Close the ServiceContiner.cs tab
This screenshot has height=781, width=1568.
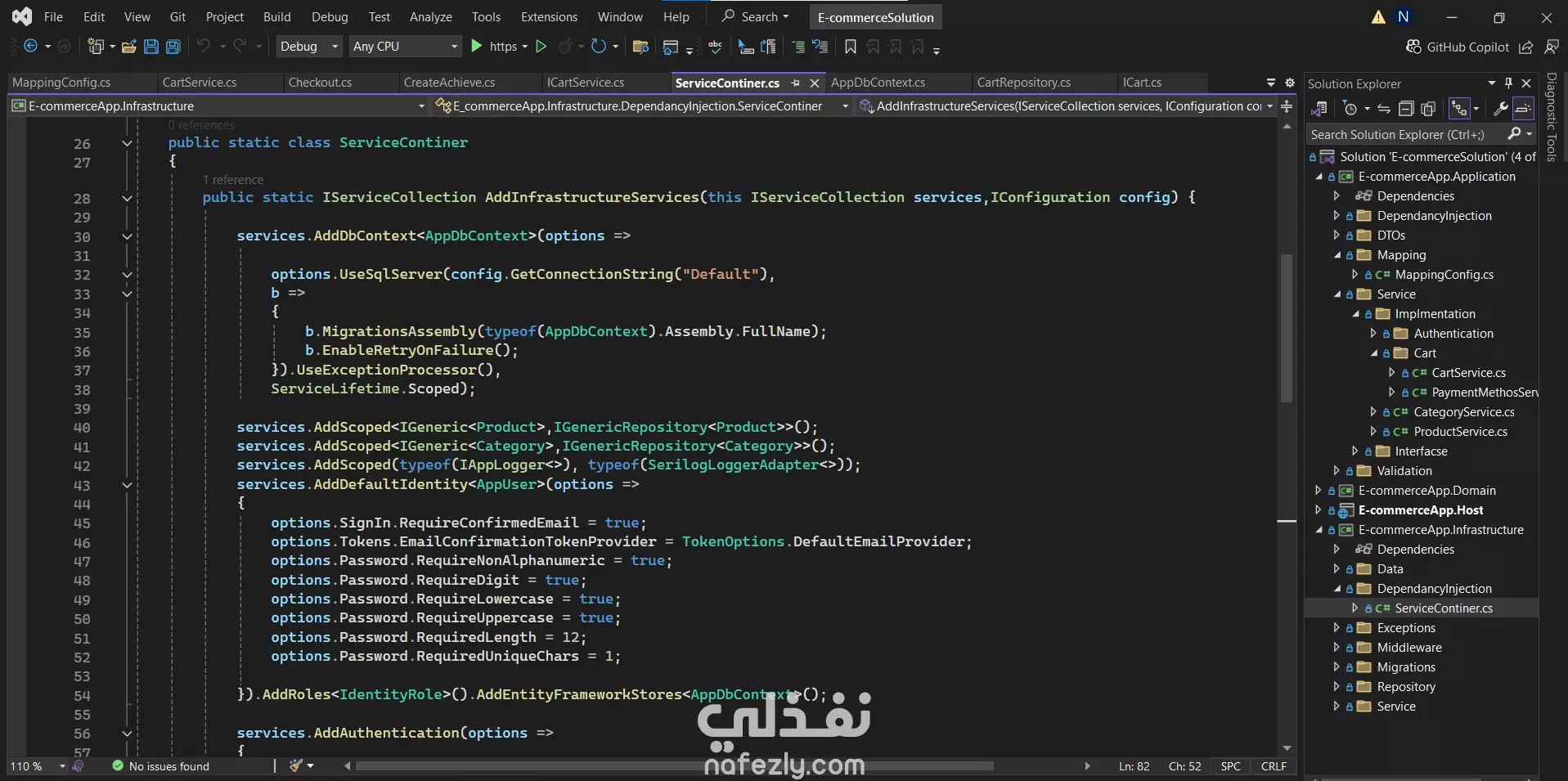(x=815, y=83)
